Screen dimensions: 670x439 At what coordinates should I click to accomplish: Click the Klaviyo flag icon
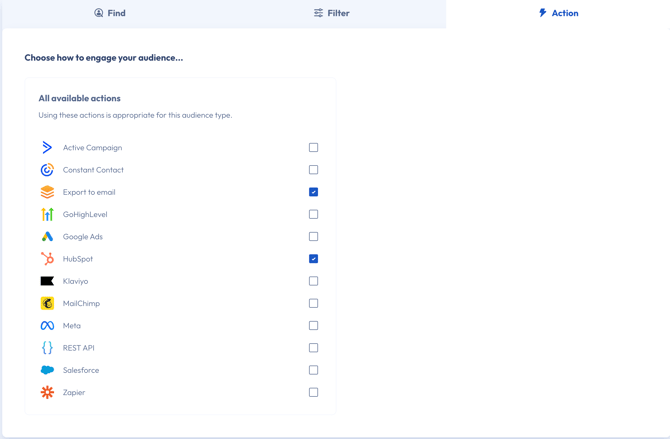[x=47, y=282]
